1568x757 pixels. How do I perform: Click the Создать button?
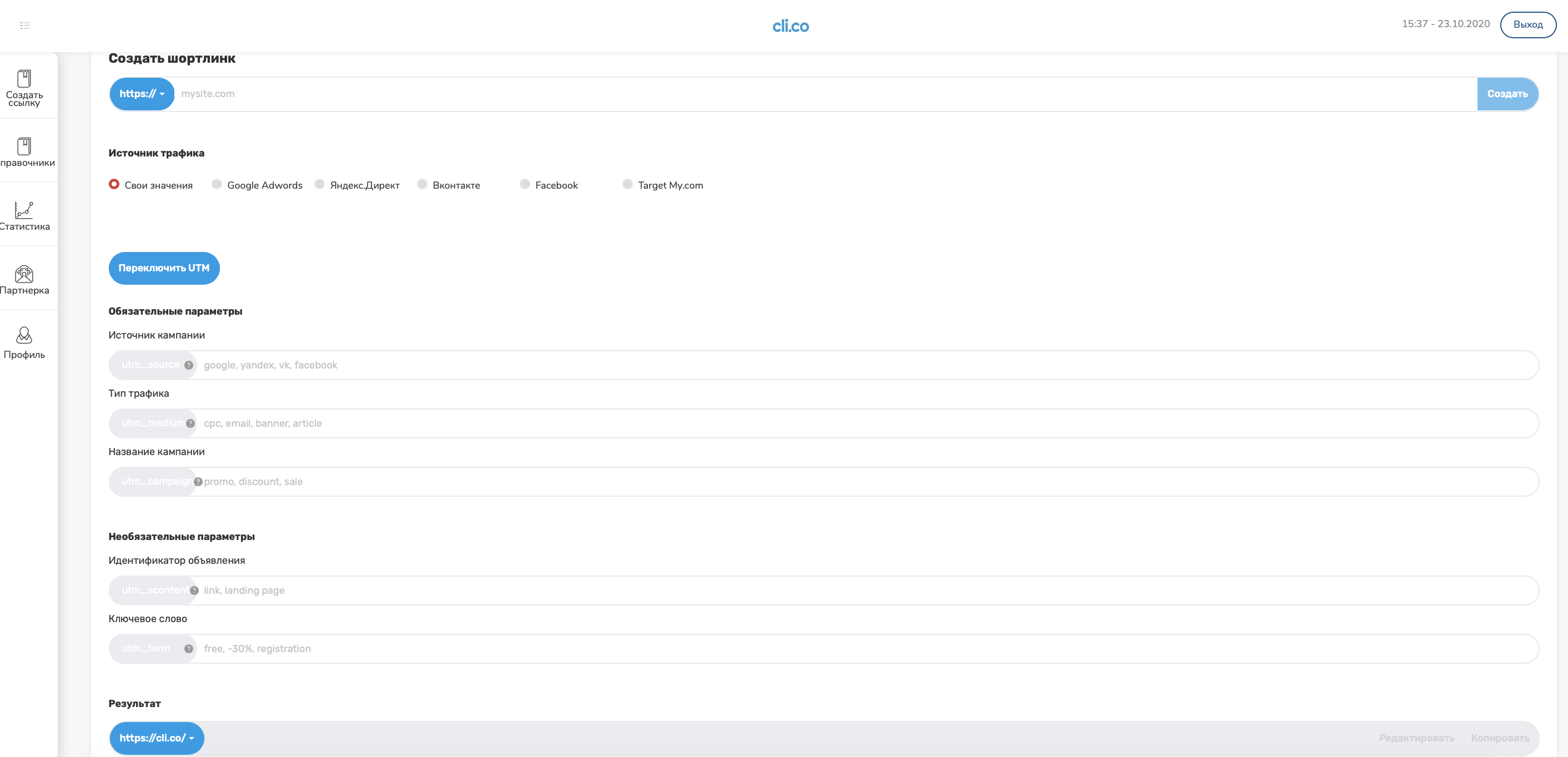tap(1507, 94)
